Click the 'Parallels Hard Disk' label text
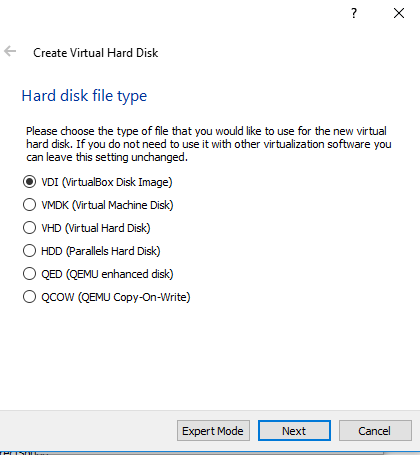This screenshot has height=455, width=420. point(113,251)
